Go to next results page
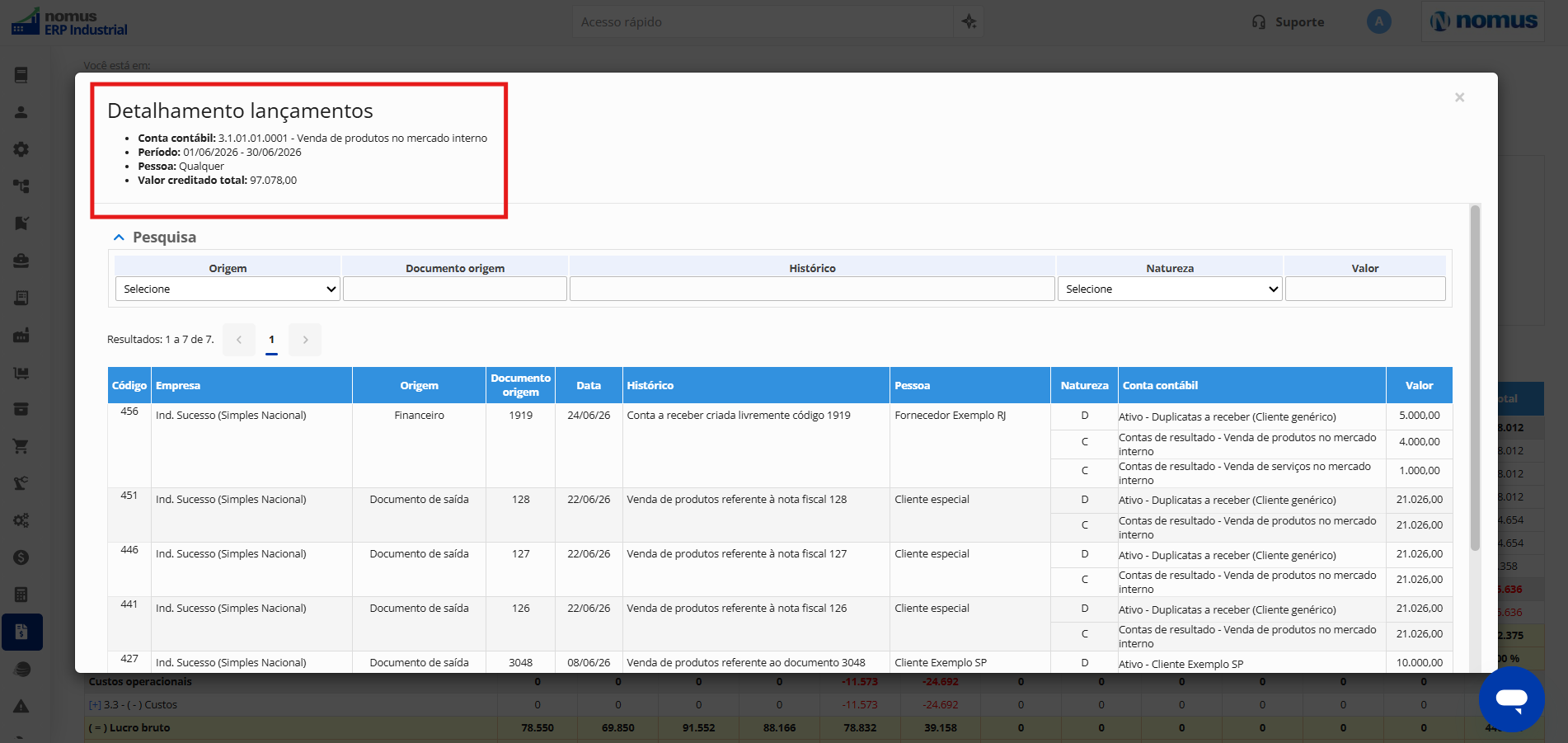 coord(305,340)
